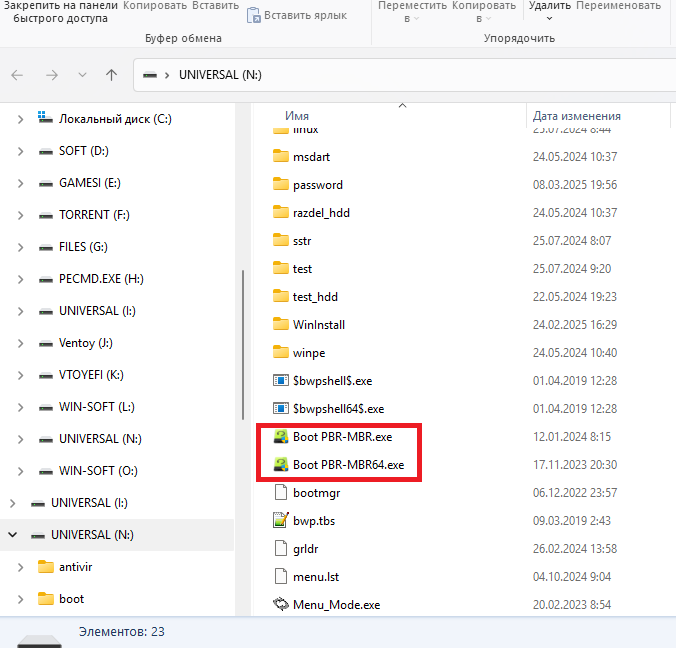The image size is (676, 648).
Task: Click the Boot PBR-MBR.exe file icon
Action: tap(281, 437)
